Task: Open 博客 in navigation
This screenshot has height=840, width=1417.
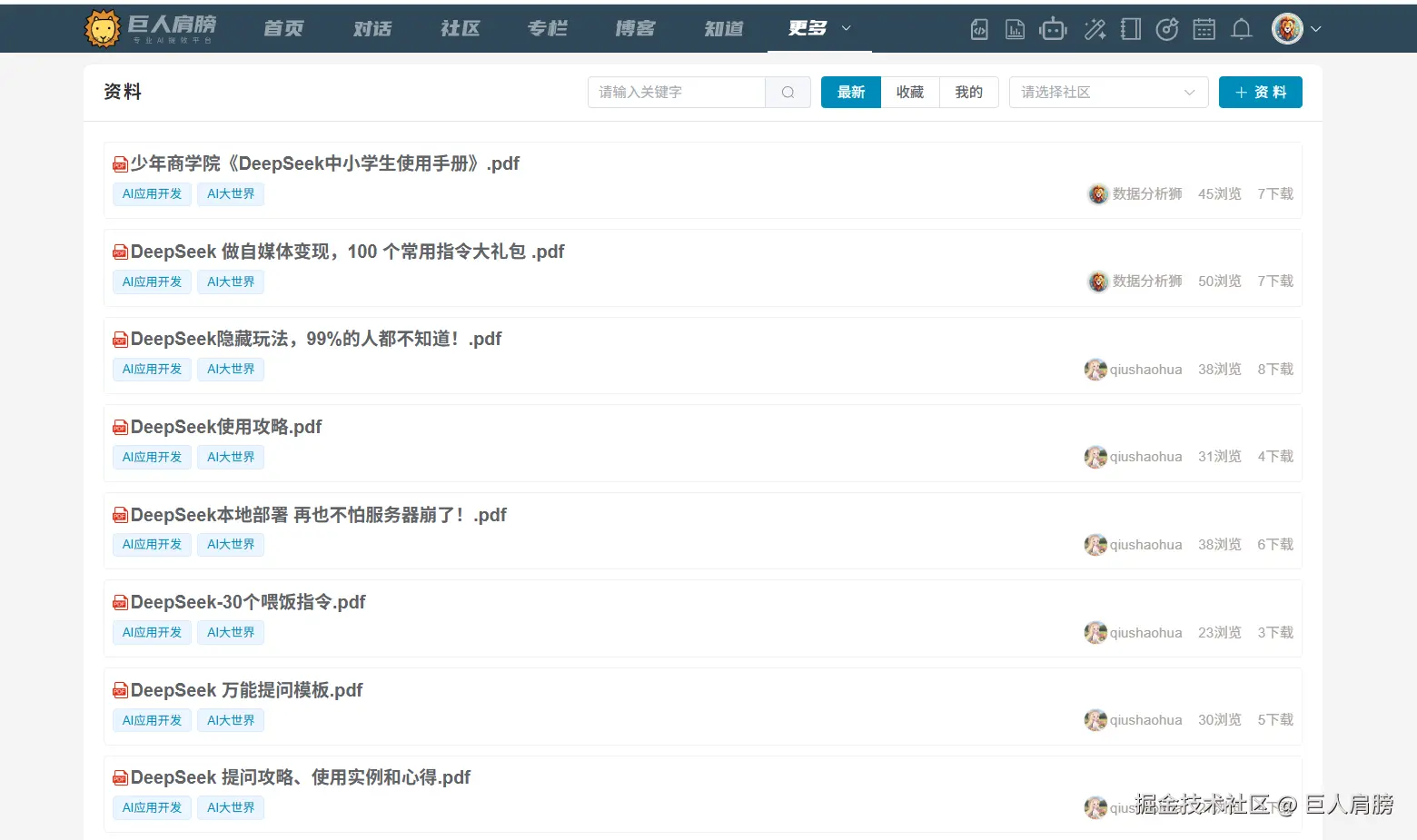Action: click(635, 28)
